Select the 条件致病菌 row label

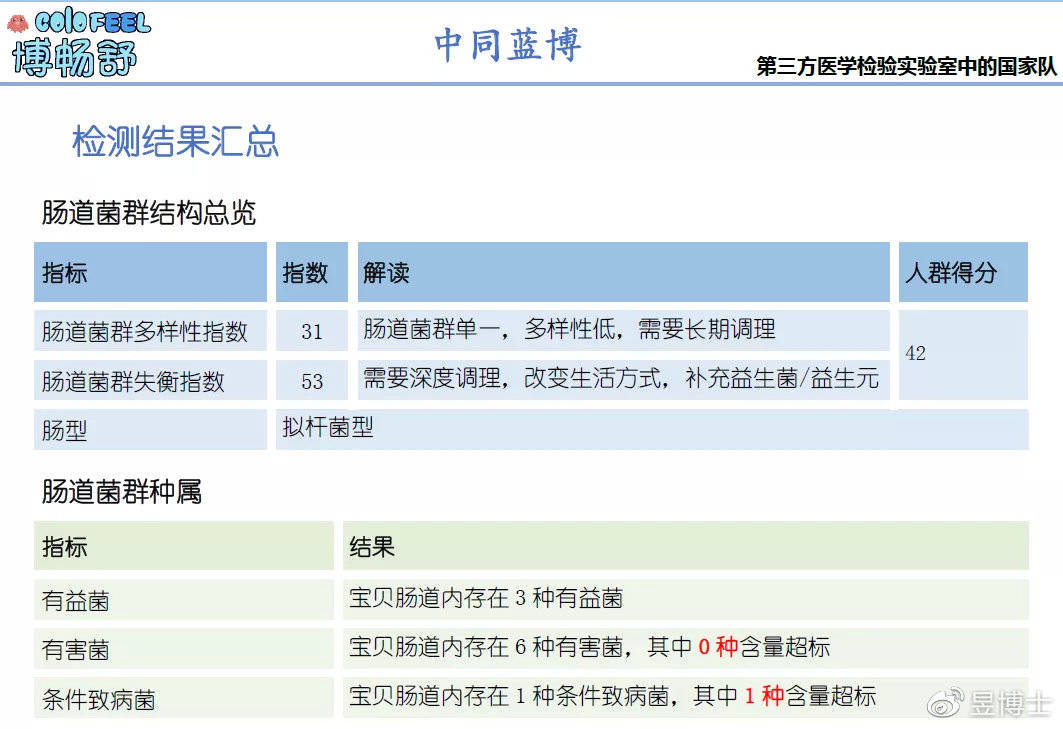[x=184, y=698]
